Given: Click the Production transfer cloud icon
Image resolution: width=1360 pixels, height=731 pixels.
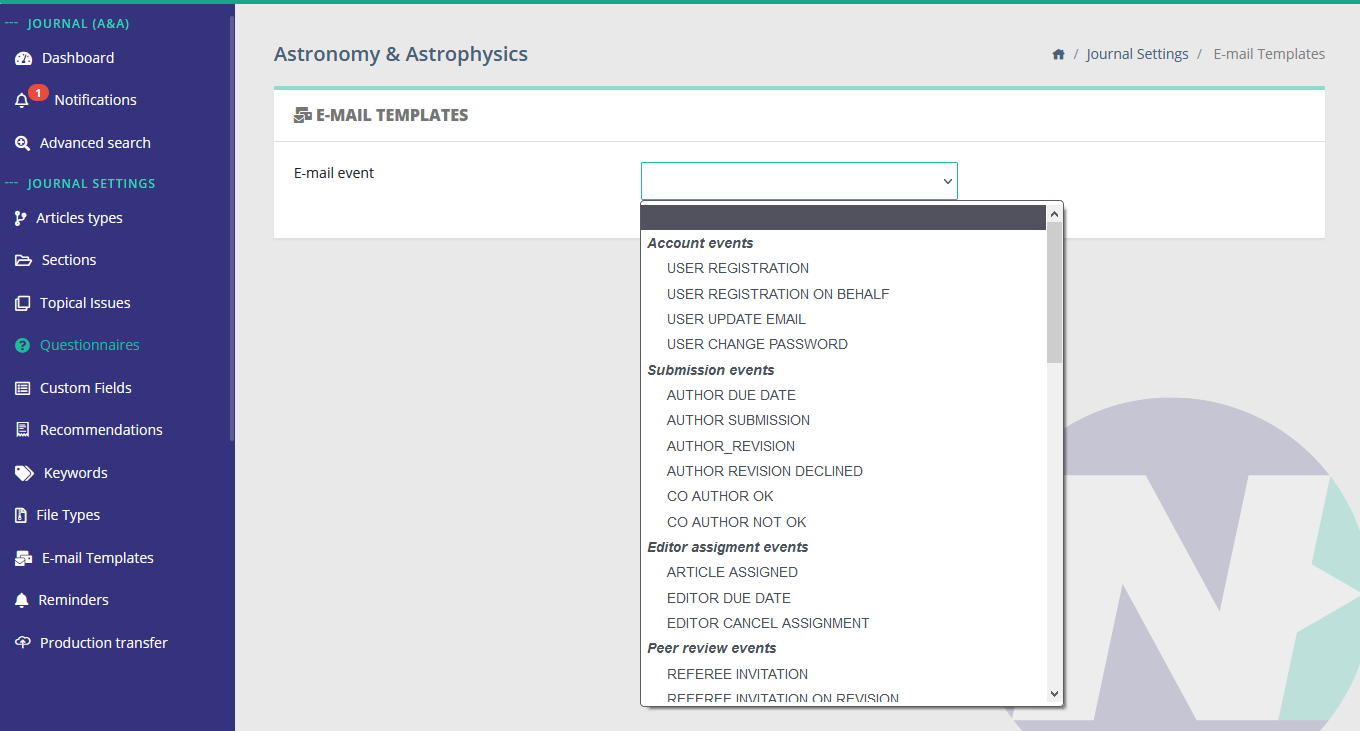Looking at the screenshot, I should (23, 643).
